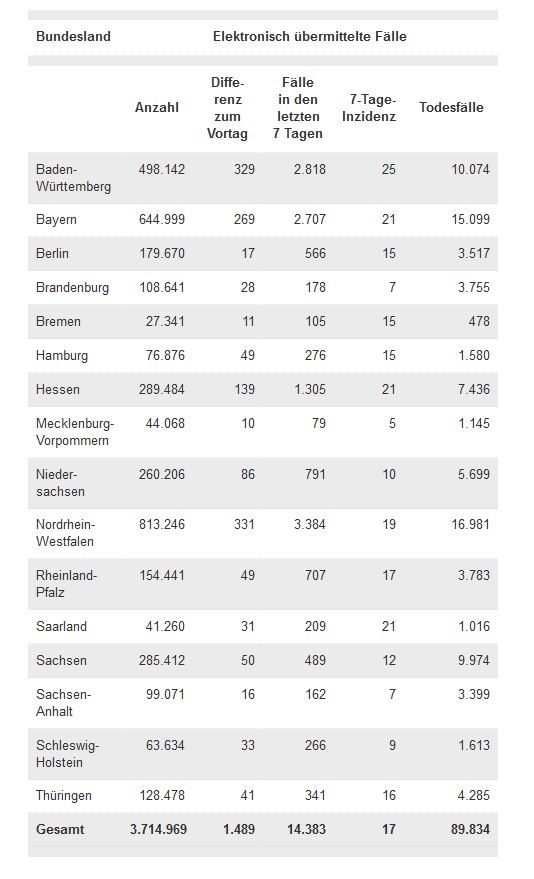The width and height of the screenshot is (534, 879).
Task: Click the Bayern row label
Action: pos(56,219)
